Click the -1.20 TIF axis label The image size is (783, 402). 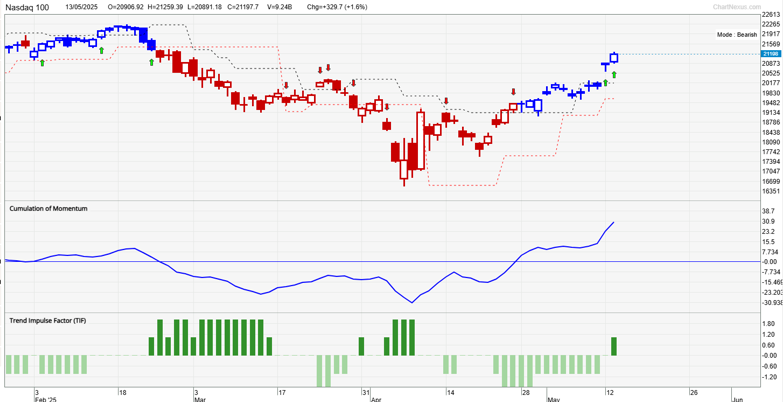click(771, 377)
